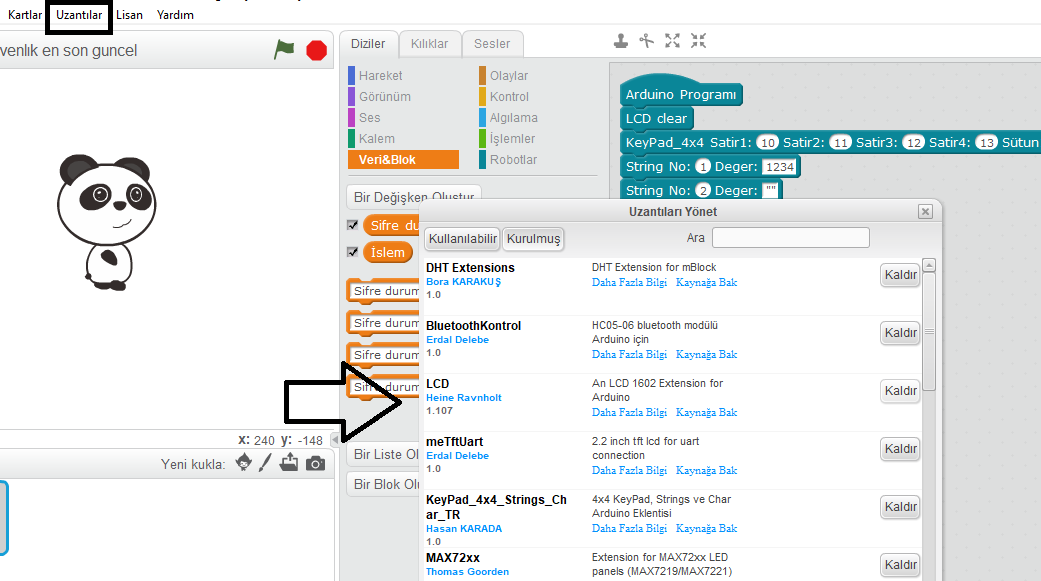Select the scissors delete tool
Viewport: 1041px width, 581px height.
[647, 41]
